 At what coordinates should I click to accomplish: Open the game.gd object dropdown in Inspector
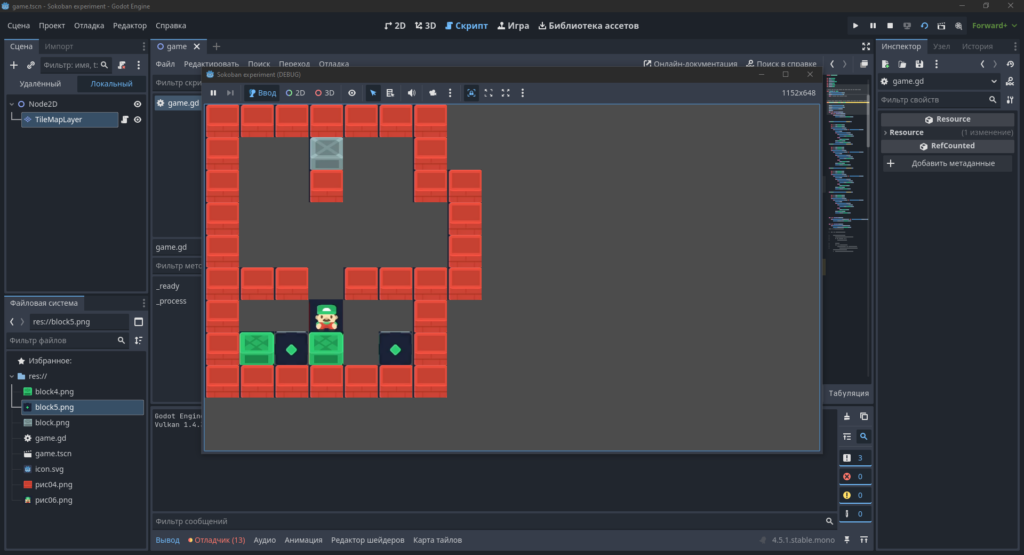pos(939,82)
